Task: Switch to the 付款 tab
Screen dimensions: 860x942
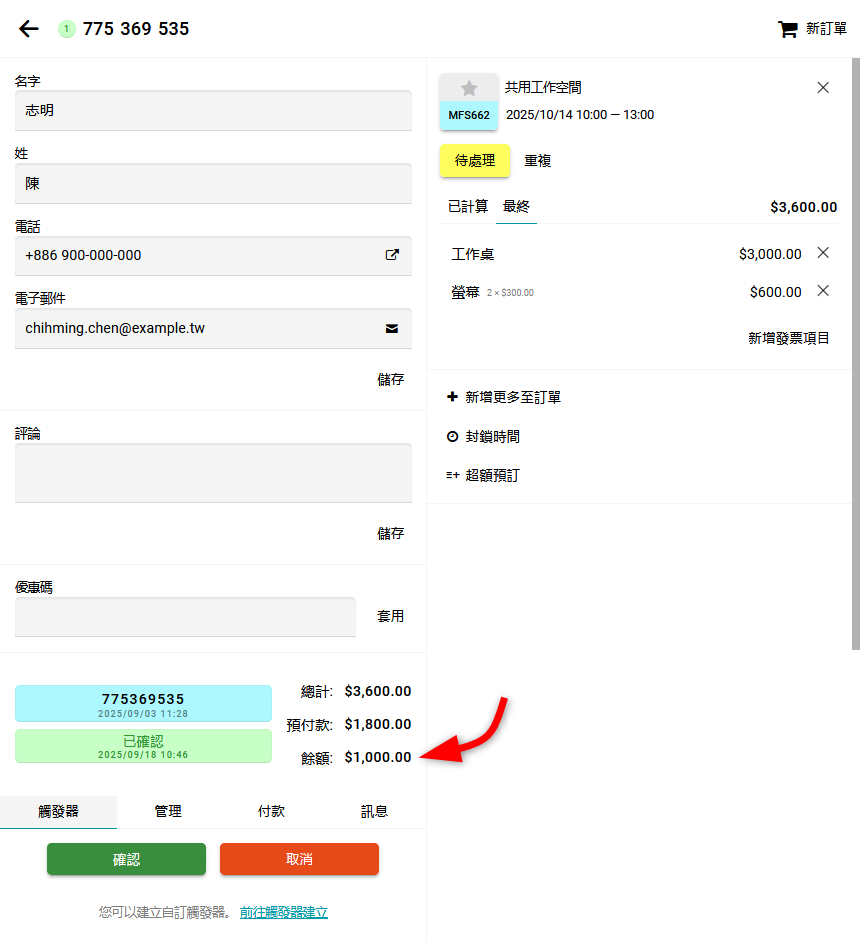Action: (x=271, y=811)
